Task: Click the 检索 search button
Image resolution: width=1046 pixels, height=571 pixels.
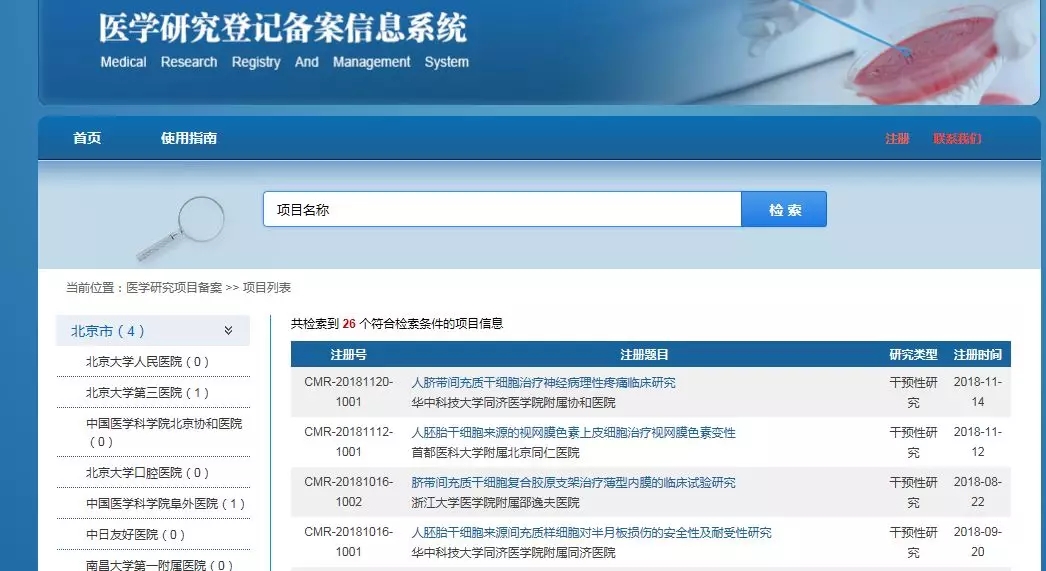Action: [x=784, y=209]
